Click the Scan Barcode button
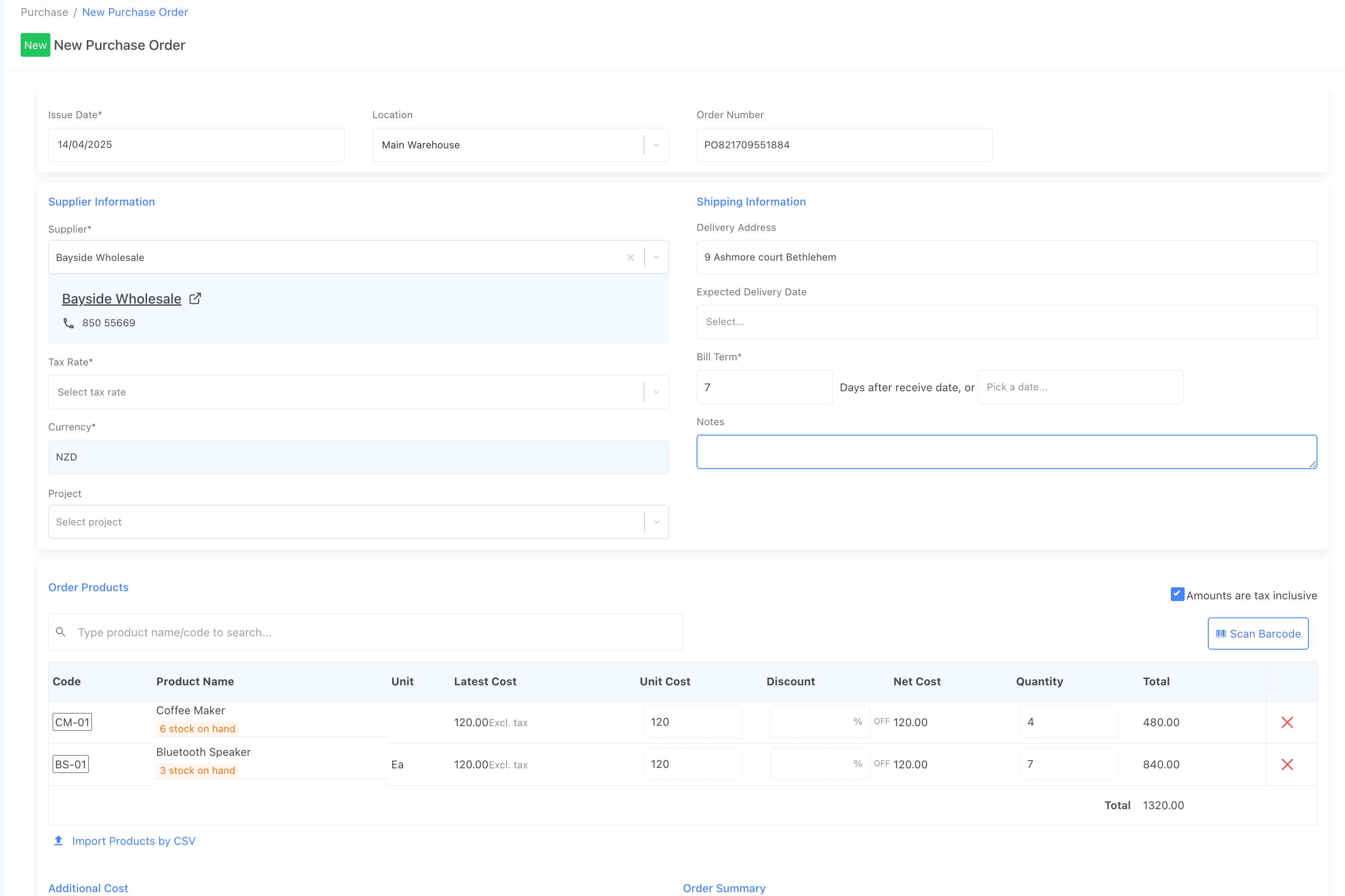This screenshot has width=1345, height=896. [1258, 634]
